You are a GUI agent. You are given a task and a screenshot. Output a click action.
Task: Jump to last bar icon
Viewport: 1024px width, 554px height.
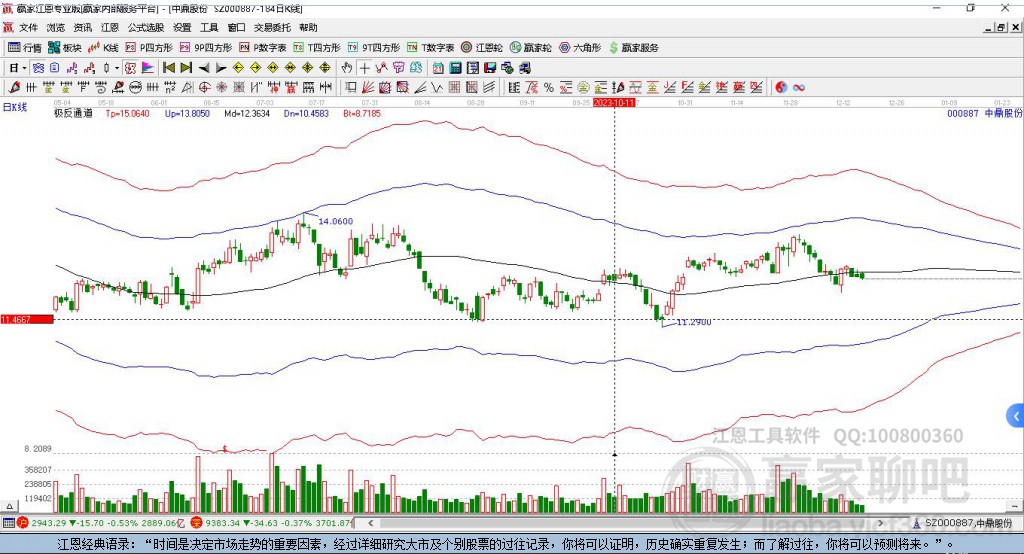[x=186, y=68]
